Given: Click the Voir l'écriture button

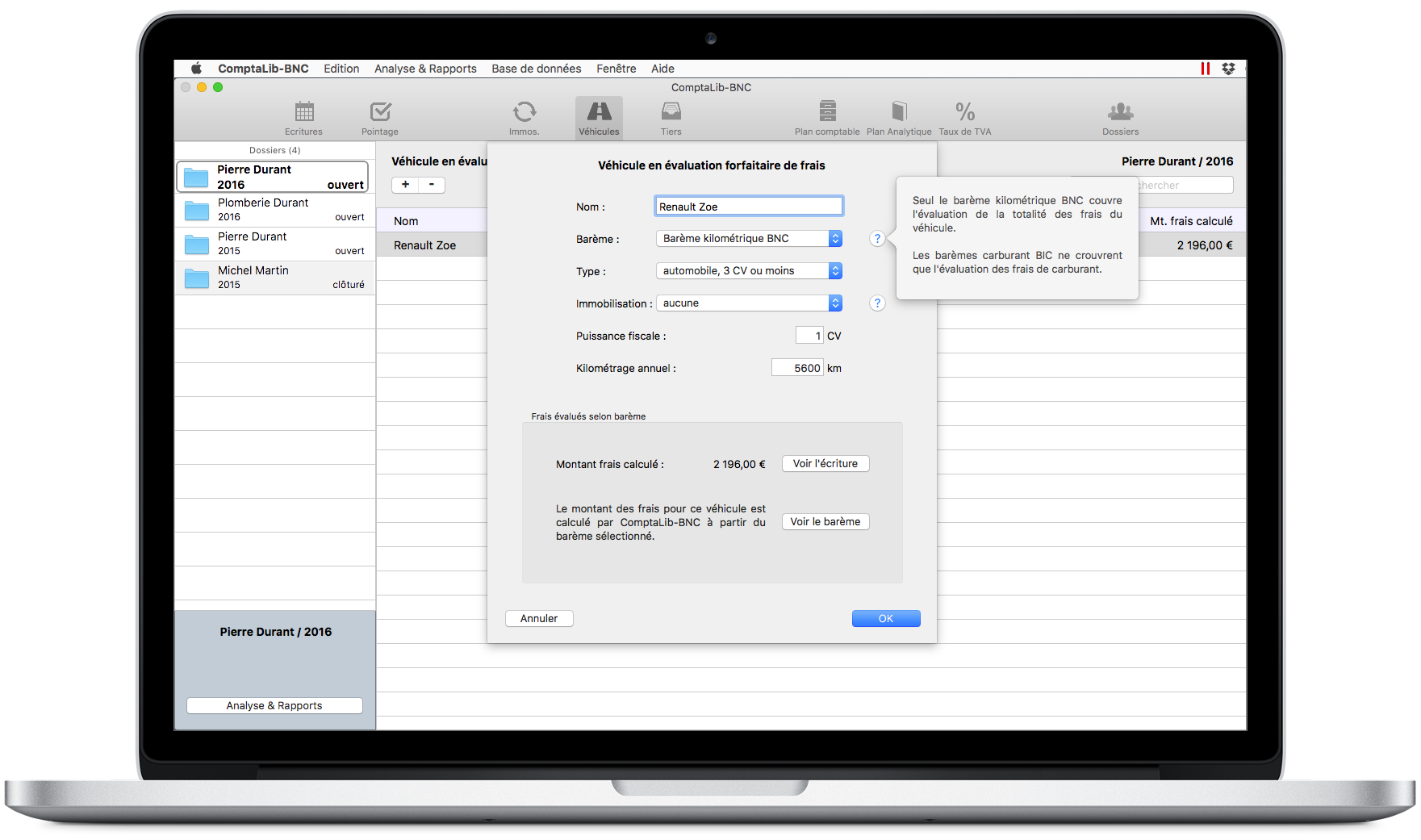Looking at the screenshot, I should pos(825,464).
